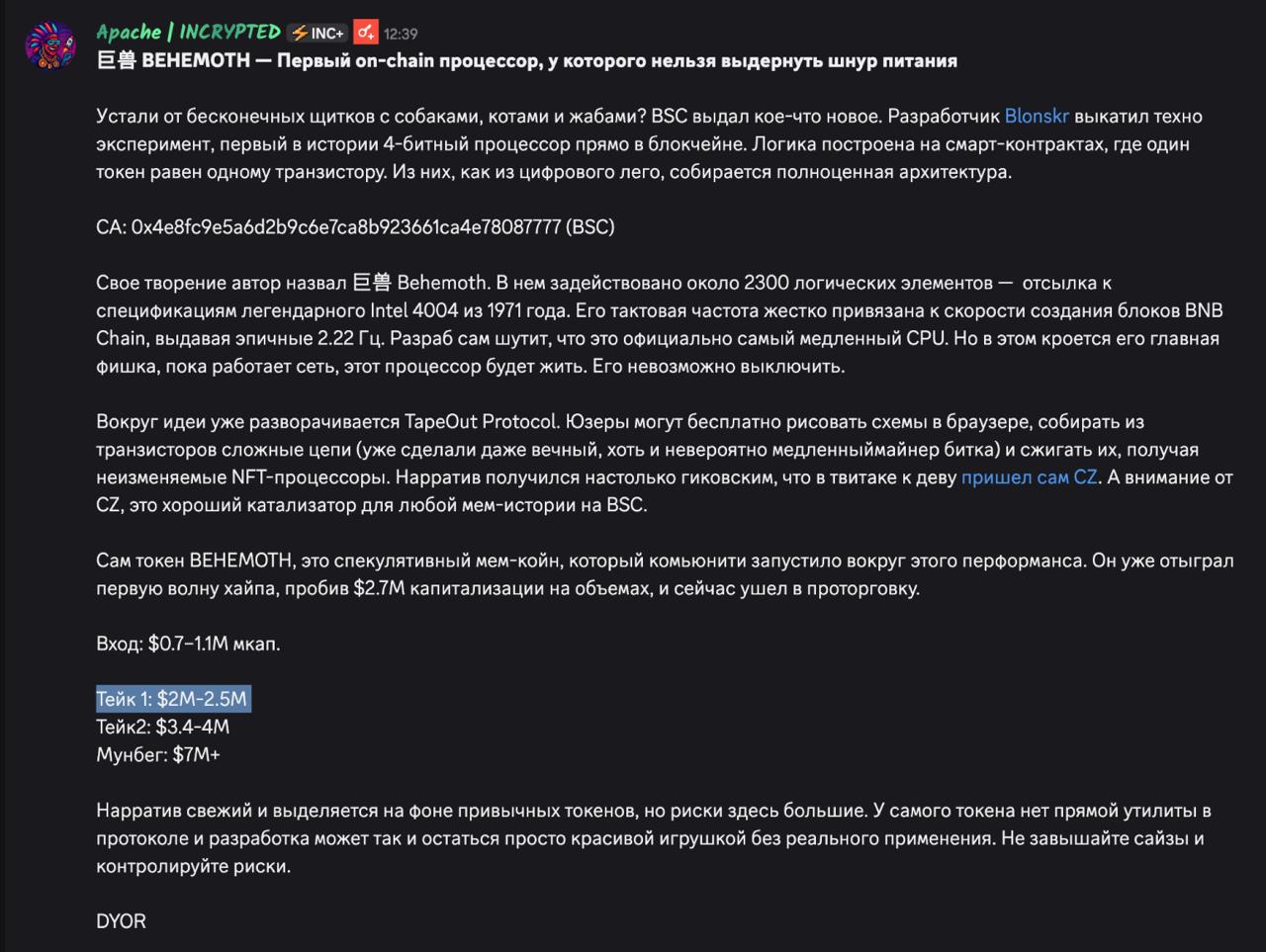Open the 'пришел сам CZ' link
This screenshot has height=952, width=1266.
click(x=1029, y=476)
